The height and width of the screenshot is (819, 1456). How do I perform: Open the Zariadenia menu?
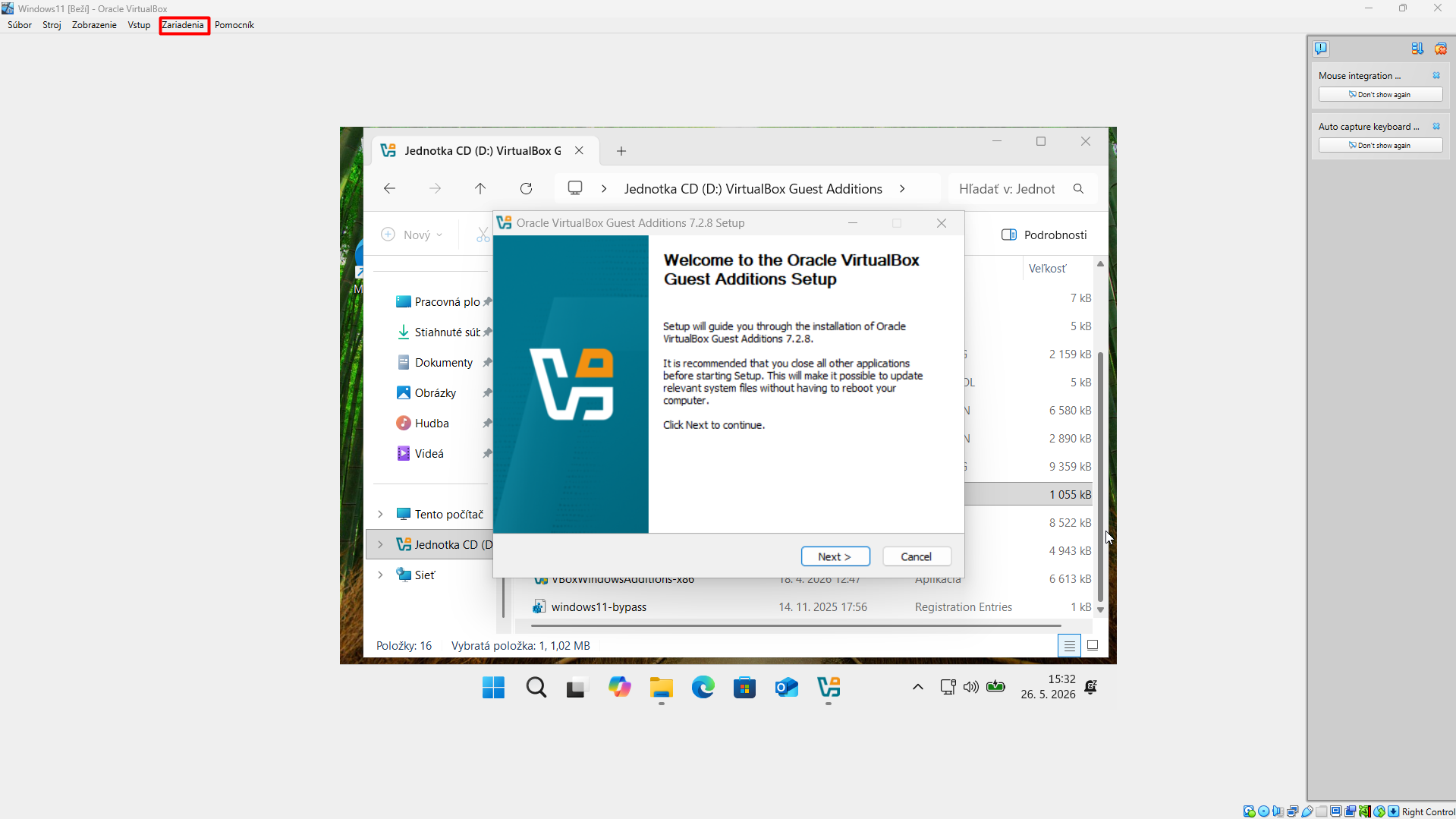(183, 25)
